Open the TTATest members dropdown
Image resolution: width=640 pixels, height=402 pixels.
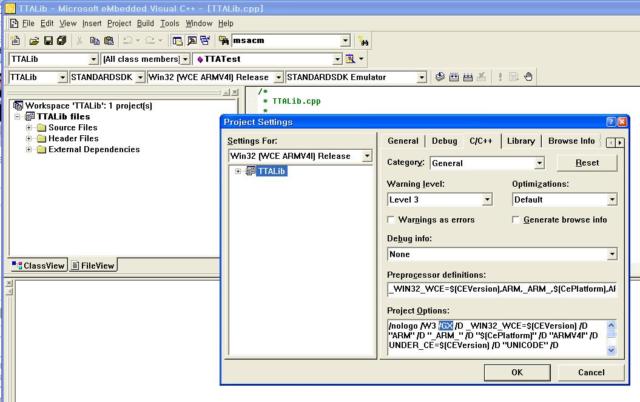(x=337, y=59)
